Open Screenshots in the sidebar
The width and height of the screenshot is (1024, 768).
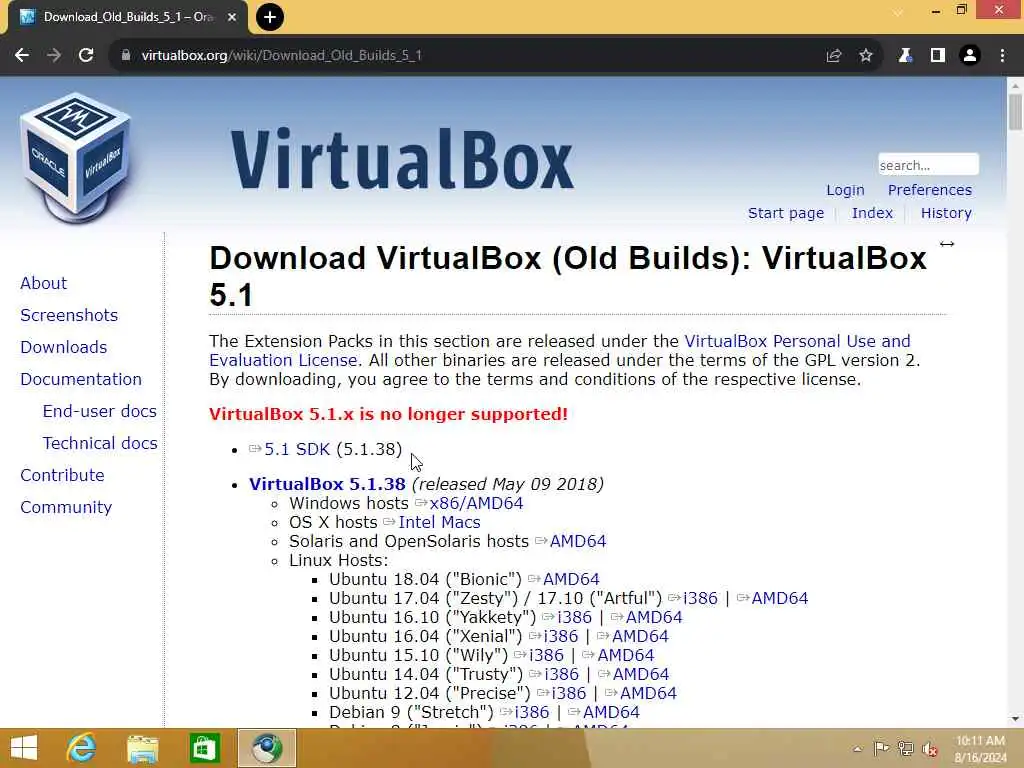coord(69,315)
